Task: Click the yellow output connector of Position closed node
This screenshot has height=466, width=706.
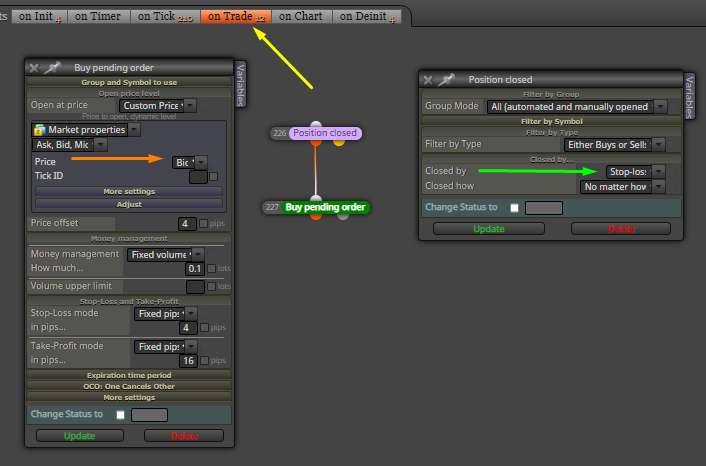Action: pos(339,142)
